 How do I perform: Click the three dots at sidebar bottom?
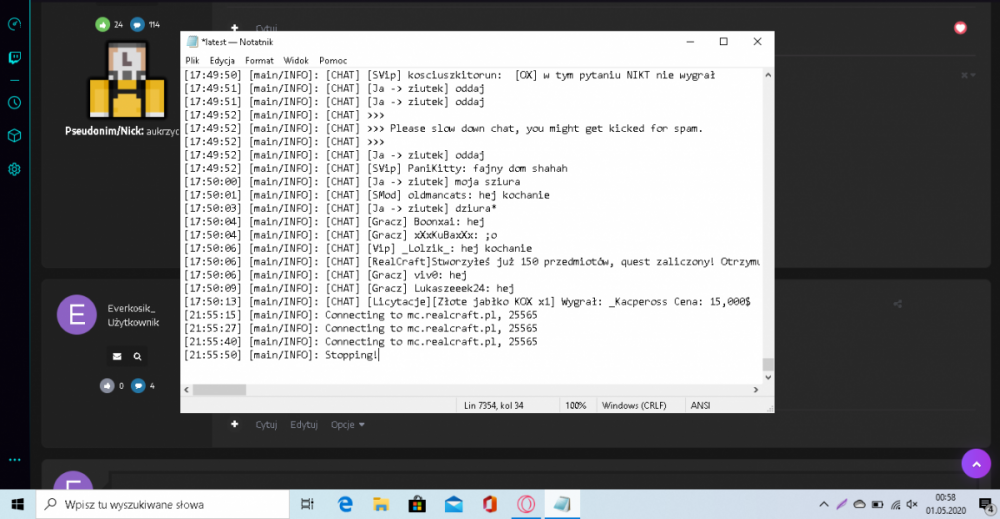14,460
